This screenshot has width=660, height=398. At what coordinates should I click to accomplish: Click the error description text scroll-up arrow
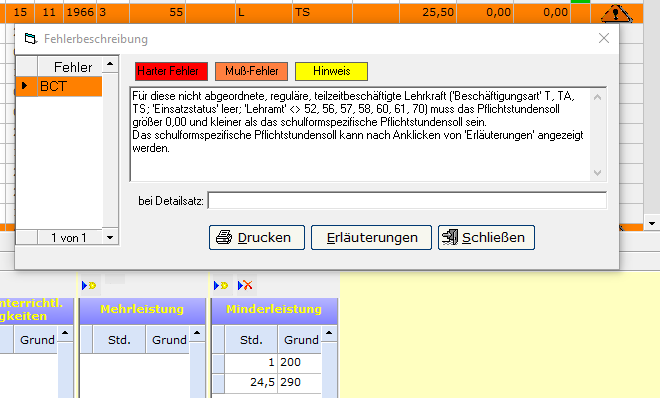(x=597, y=97)
